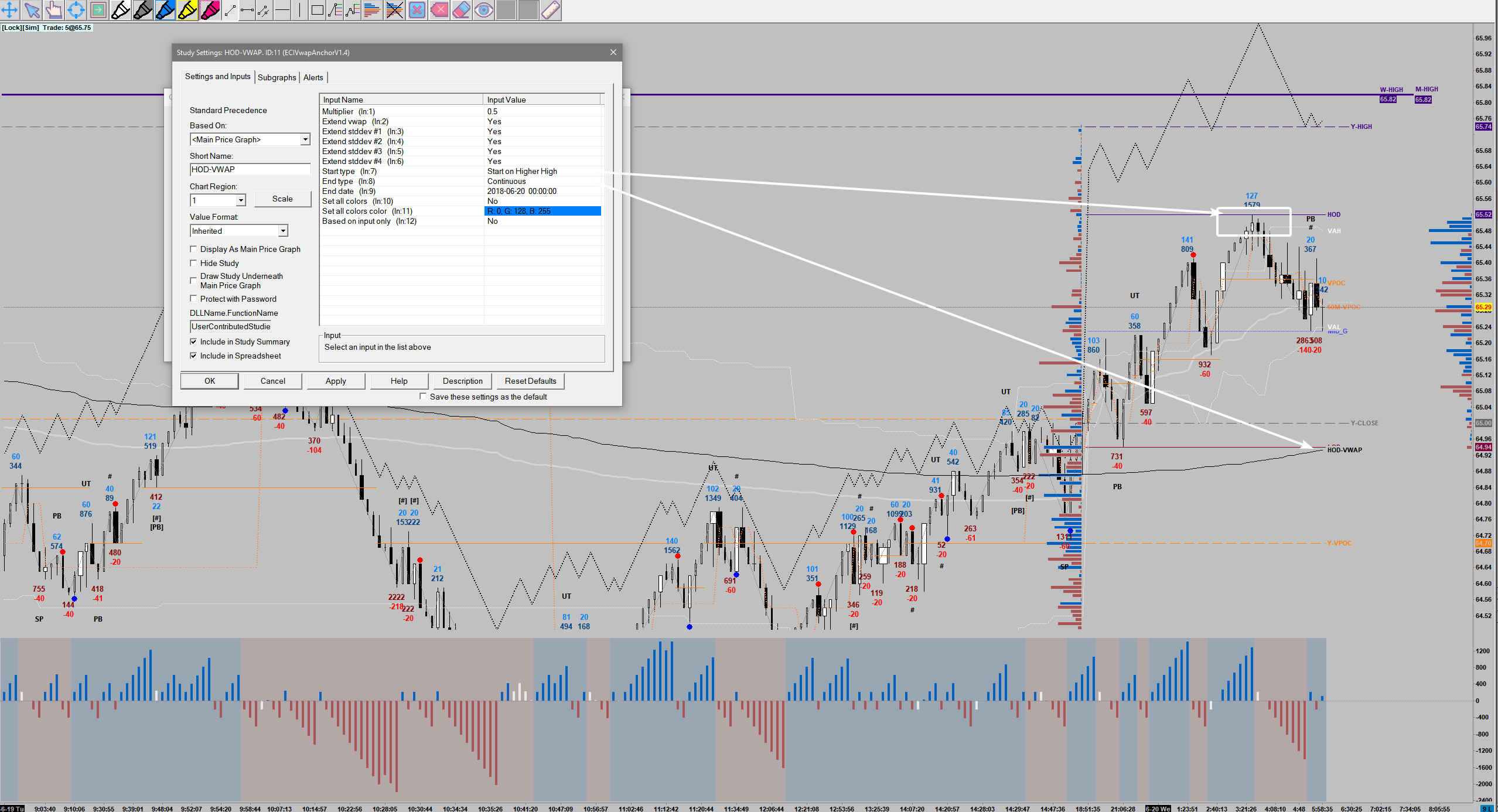Select the rectangle drawing tool
Image resolution: width=1498 pixels, height=812 pixels.
(317, 10)
